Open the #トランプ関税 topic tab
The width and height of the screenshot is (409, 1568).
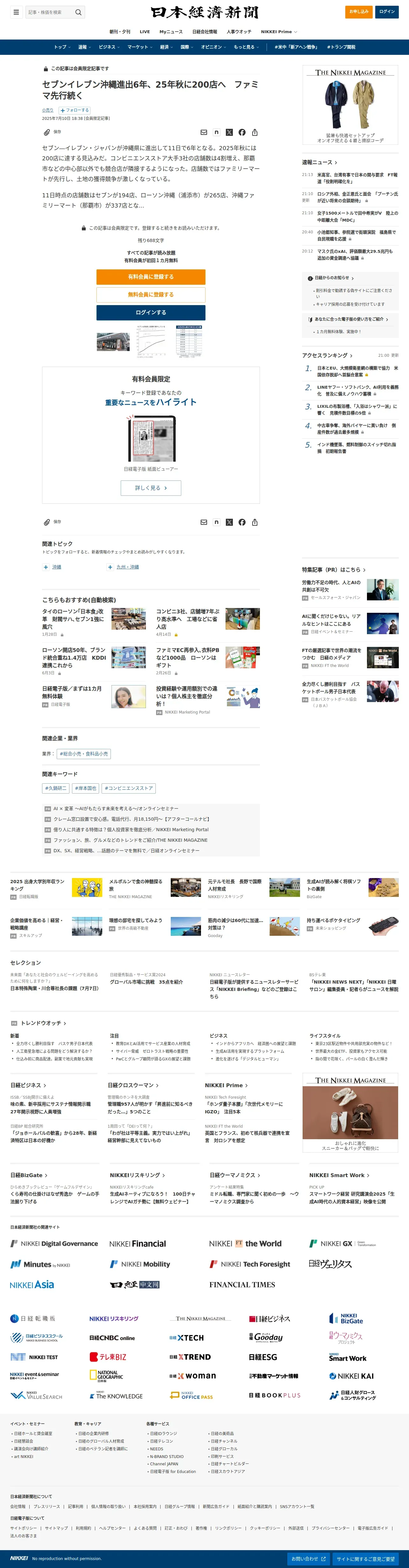tap(341, 47)
